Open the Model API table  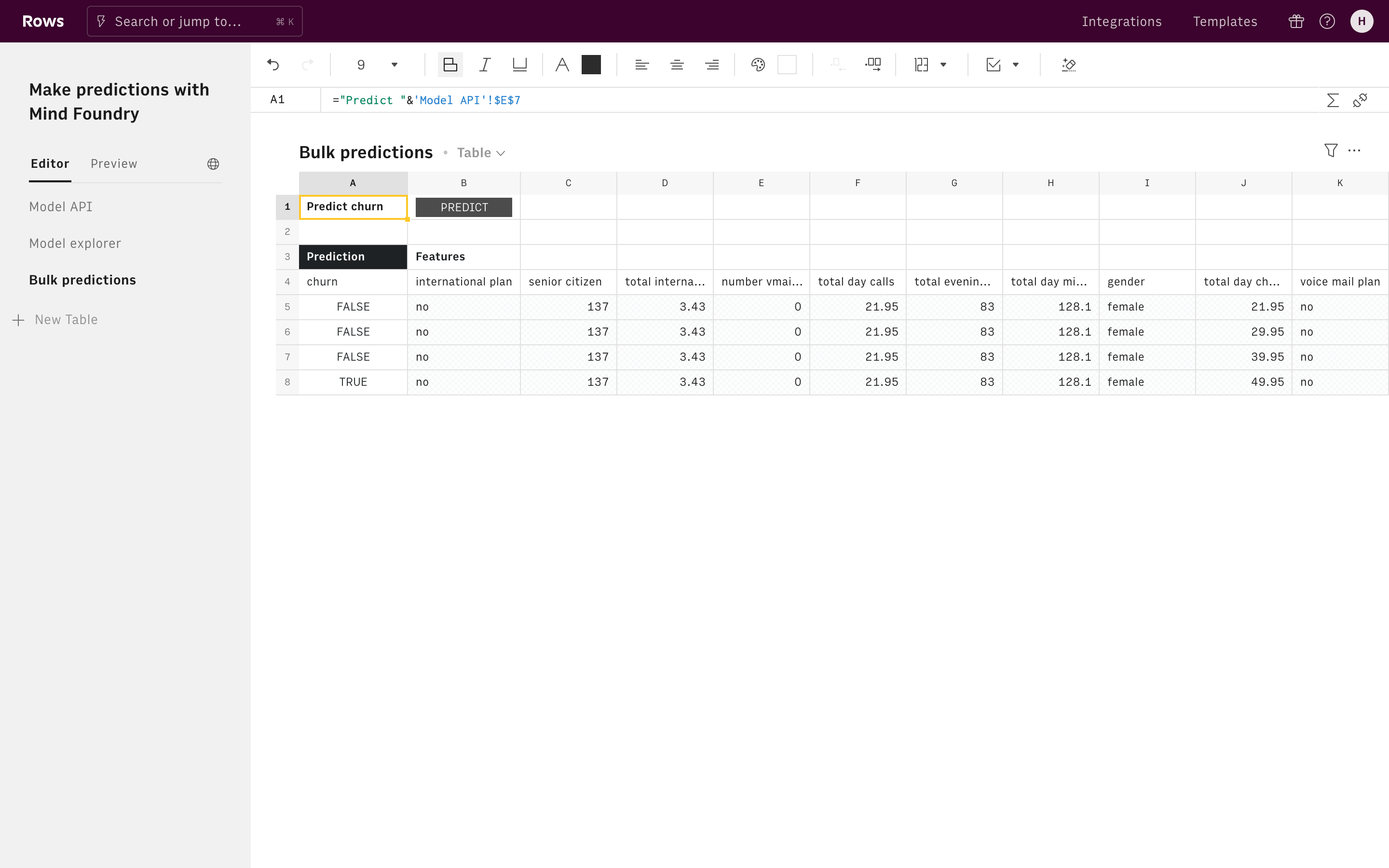pos(61,207)
